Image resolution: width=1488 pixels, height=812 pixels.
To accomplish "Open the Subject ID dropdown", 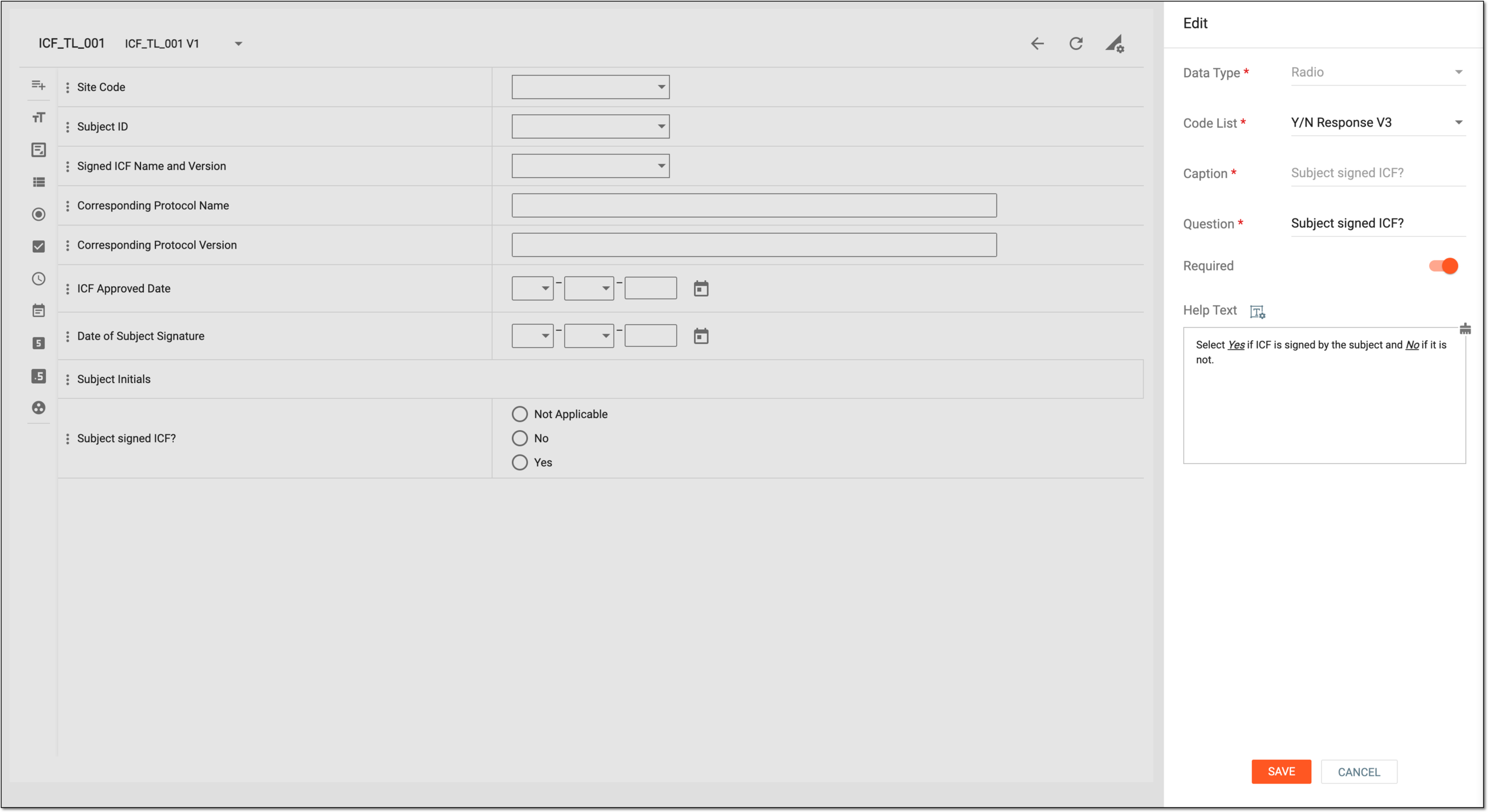I will click(590, 126).
